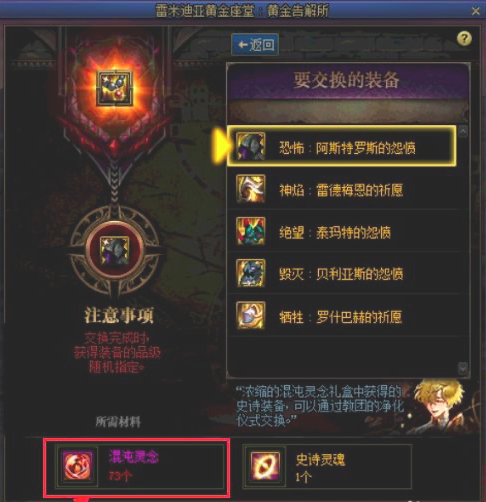Click the 绝望:泰玛特的怨愤 equipment icon

point(251,231)
